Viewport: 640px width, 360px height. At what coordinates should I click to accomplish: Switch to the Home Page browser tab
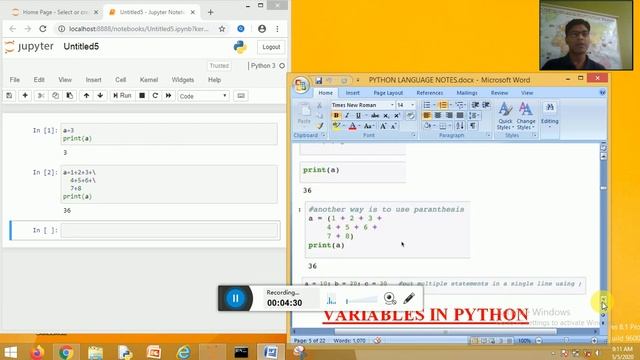coord(55,12)
